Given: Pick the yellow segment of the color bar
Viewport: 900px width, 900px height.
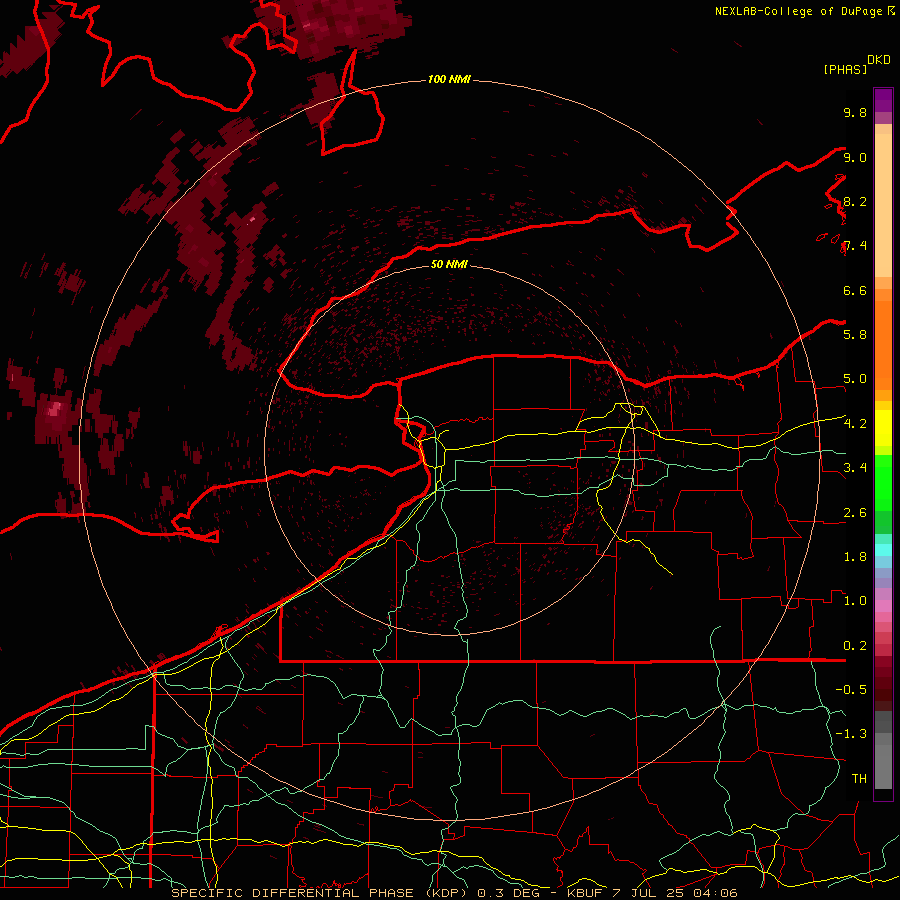Looking at the screenshot, I should (883, 428).
